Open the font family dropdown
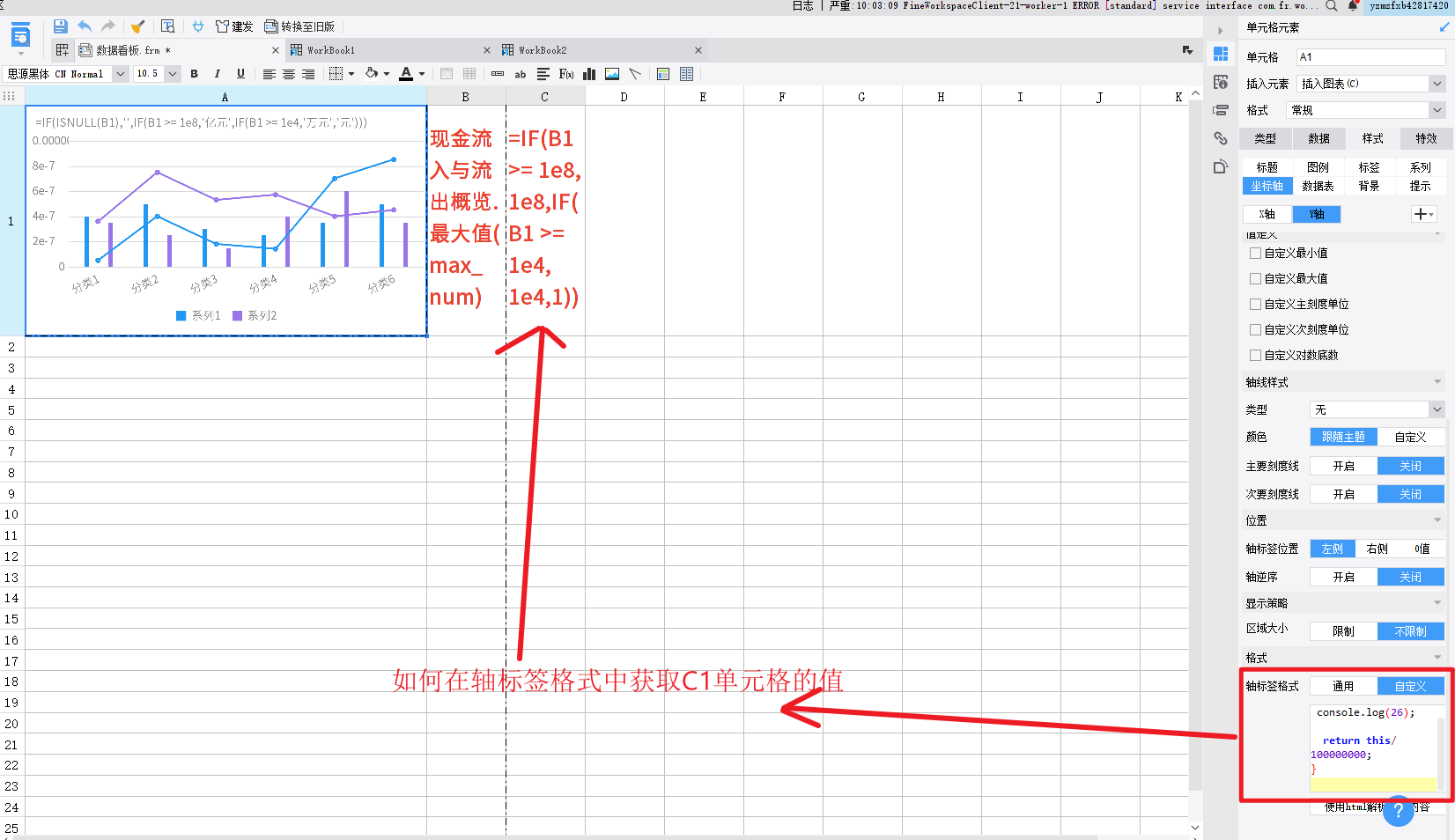This screenshot has height=840, width=1455. pyautogui.click(x=121, y=74)
